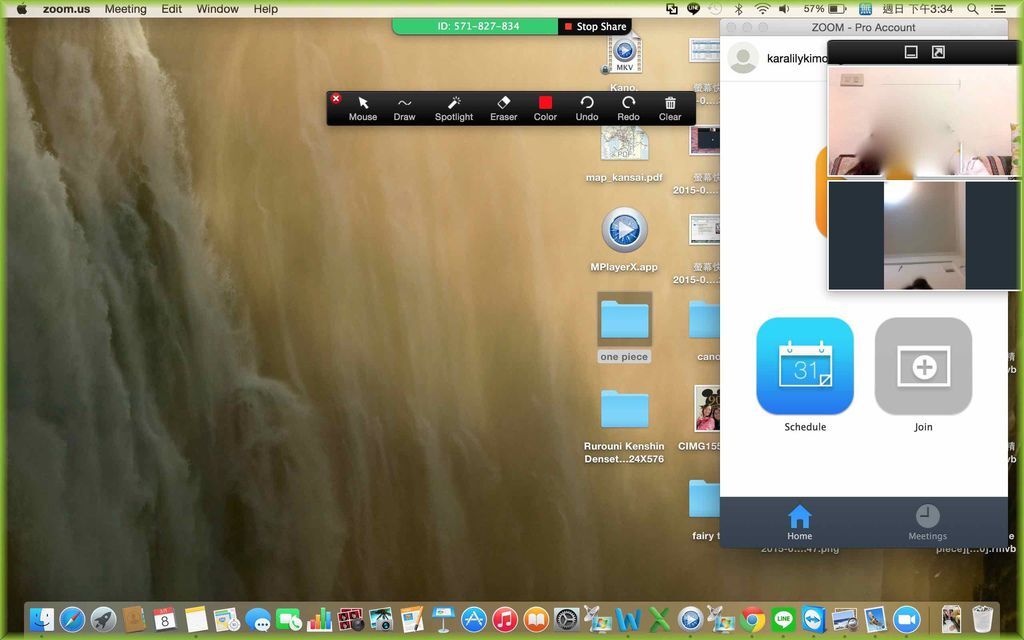The image size is (1024, 640).
Task: Switch to the Home tab in Zoom
Action: click(x=799, y=522)
